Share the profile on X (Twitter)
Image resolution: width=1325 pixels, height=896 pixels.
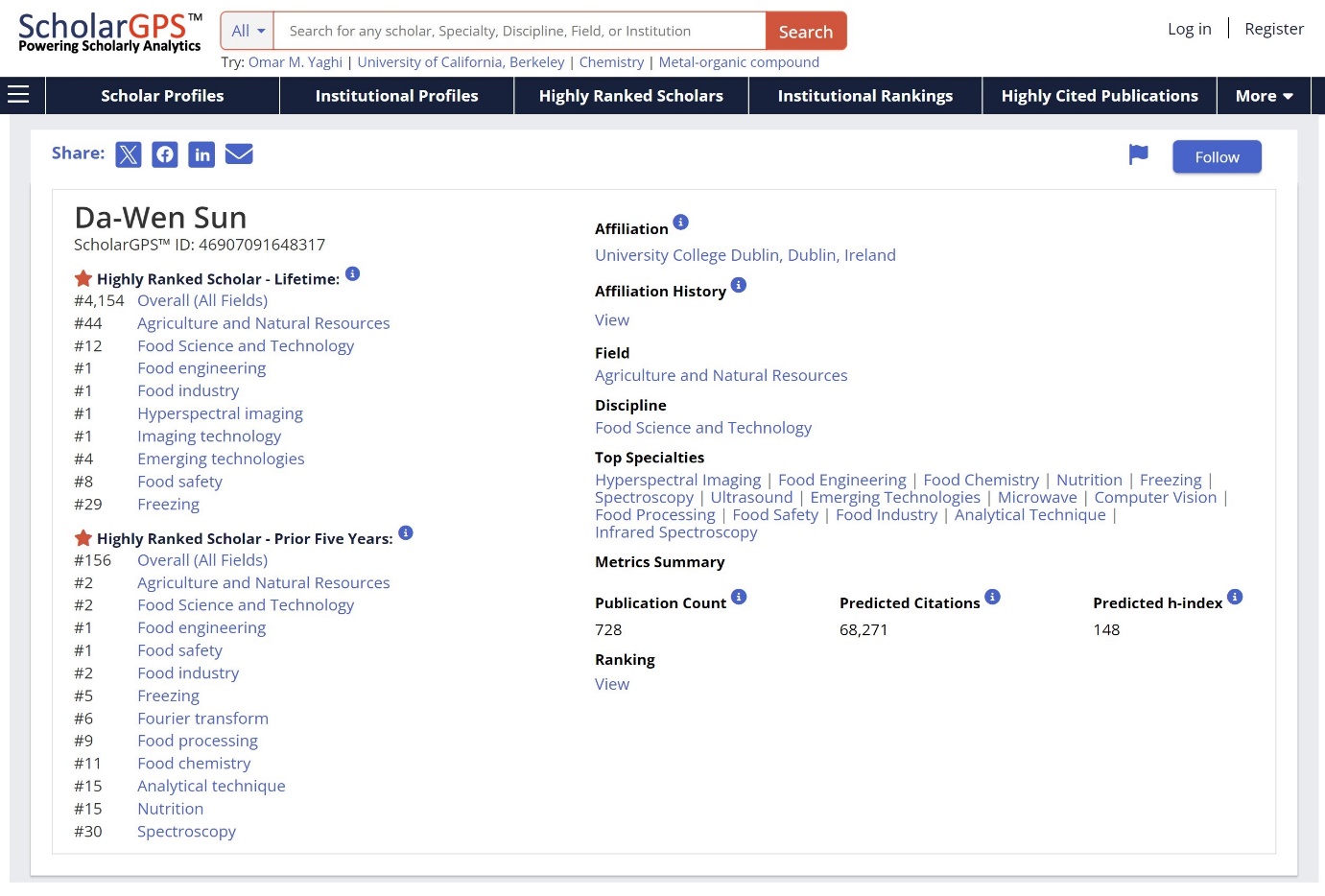[x=128, y=153]
